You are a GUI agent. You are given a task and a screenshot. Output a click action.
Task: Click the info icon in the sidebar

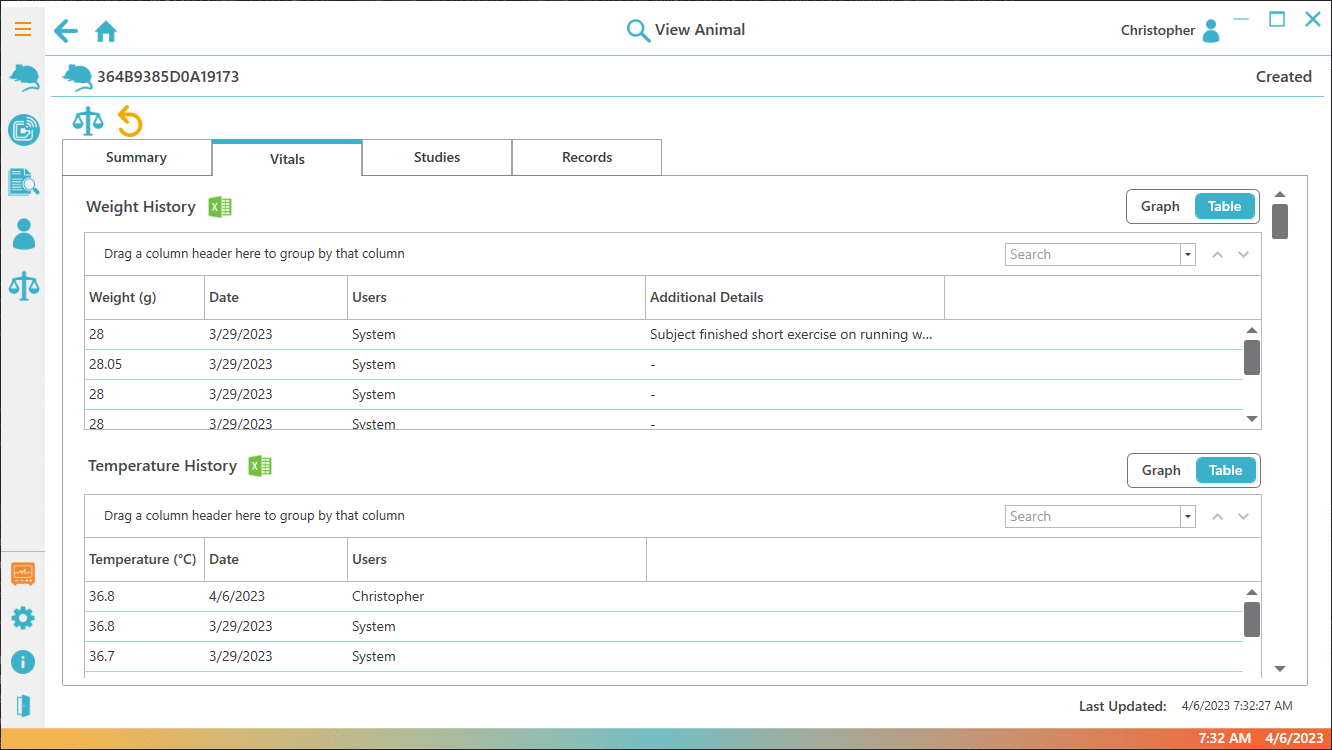(23, 662)
